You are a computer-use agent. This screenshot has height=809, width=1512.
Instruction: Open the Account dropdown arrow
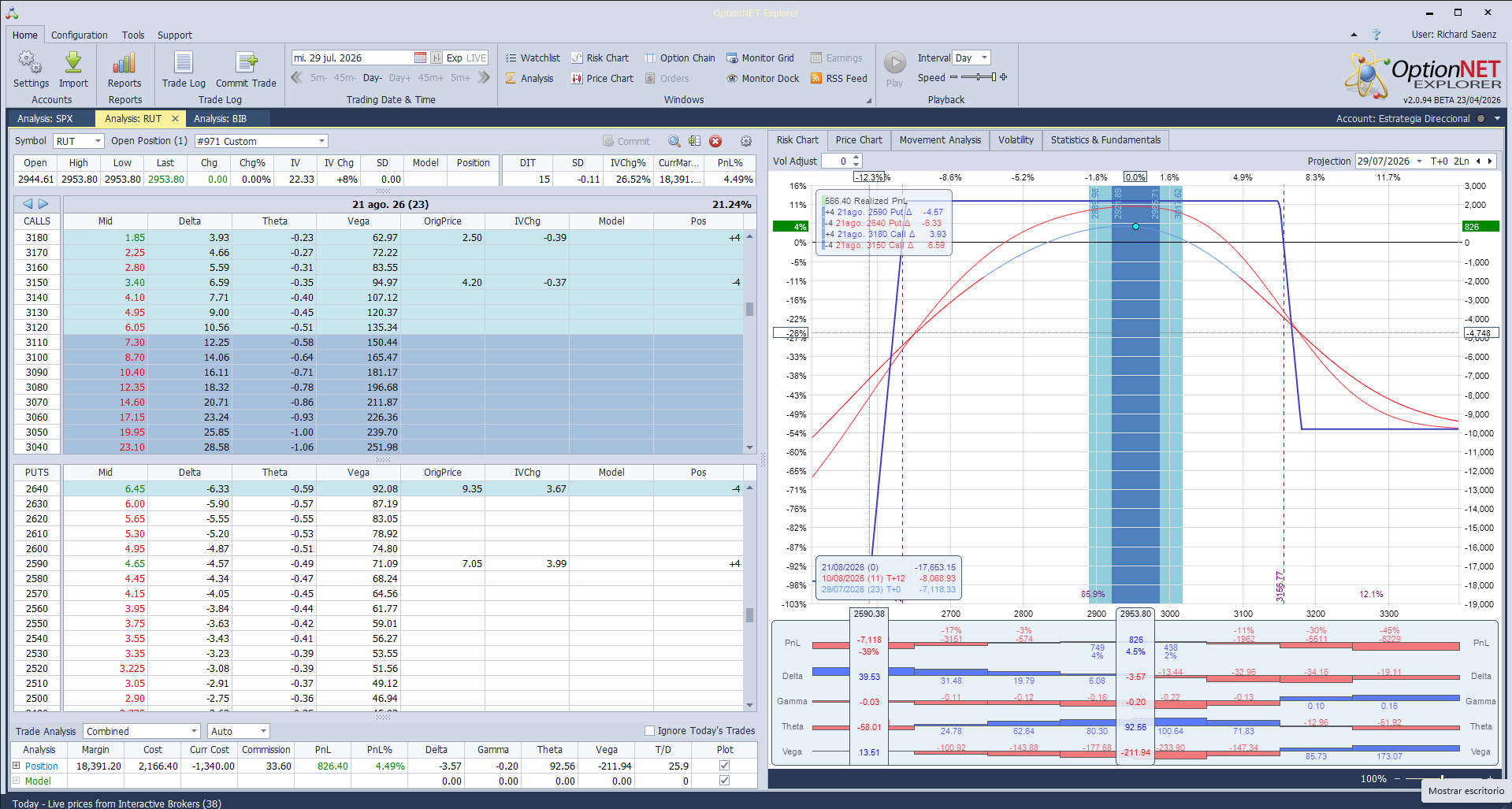tap(1497, 119)
